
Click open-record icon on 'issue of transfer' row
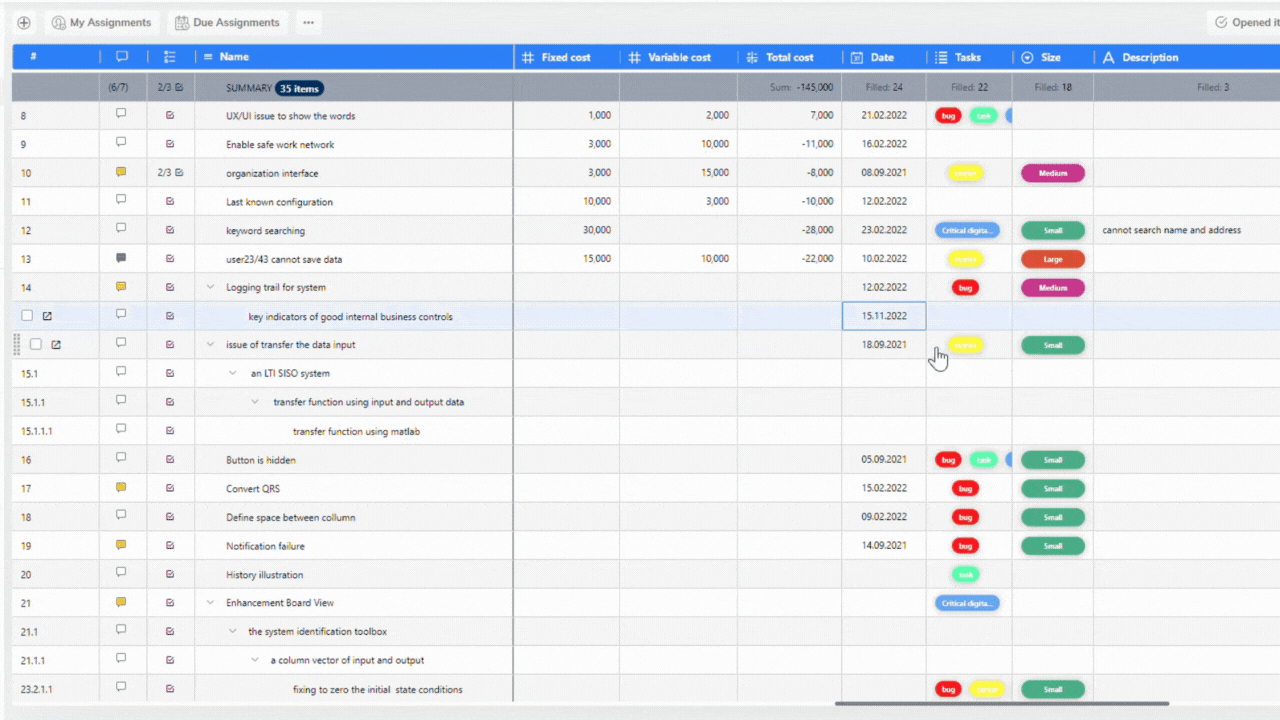(x=56, y=345)
